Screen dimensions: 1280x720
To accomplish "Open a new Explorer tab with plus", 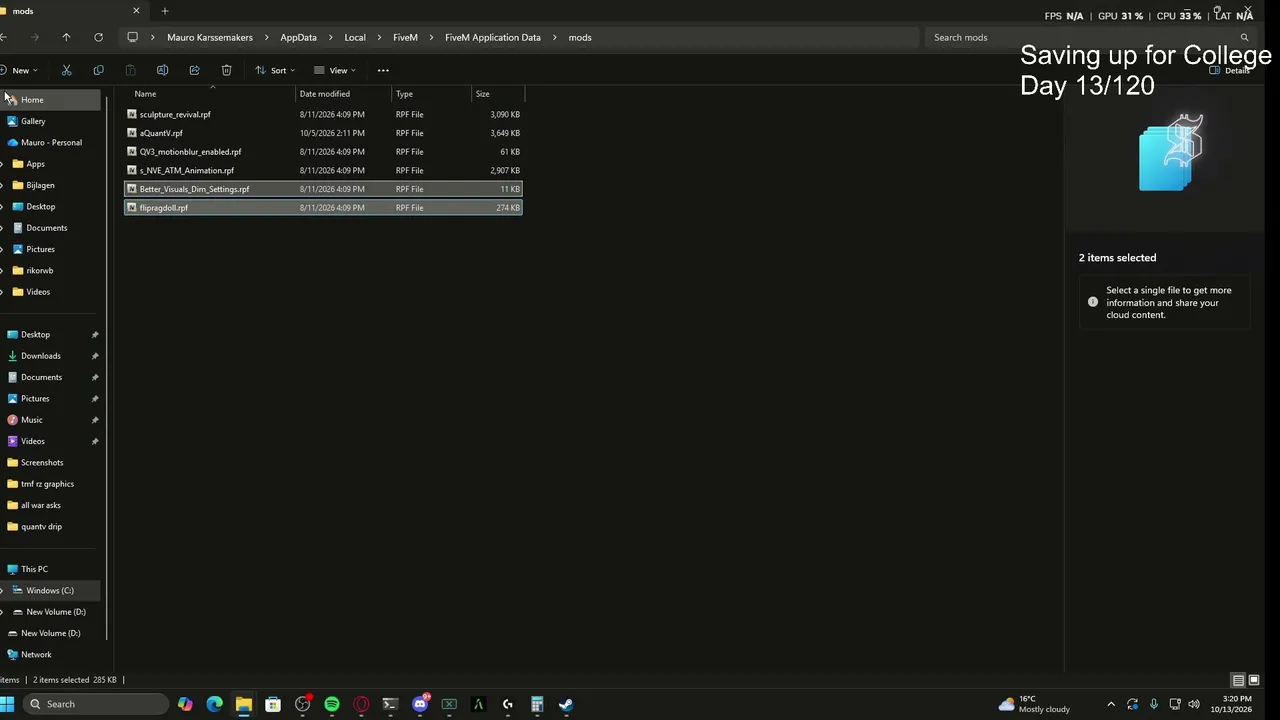I will click(x=165, y=11).
